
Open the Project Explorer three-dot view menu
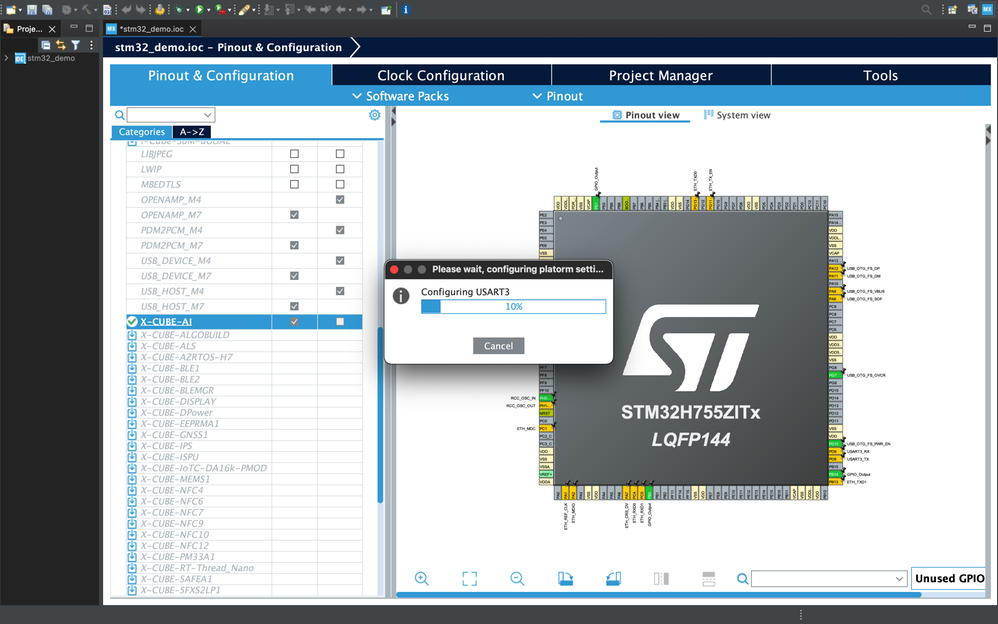click(x=92, y=45)
